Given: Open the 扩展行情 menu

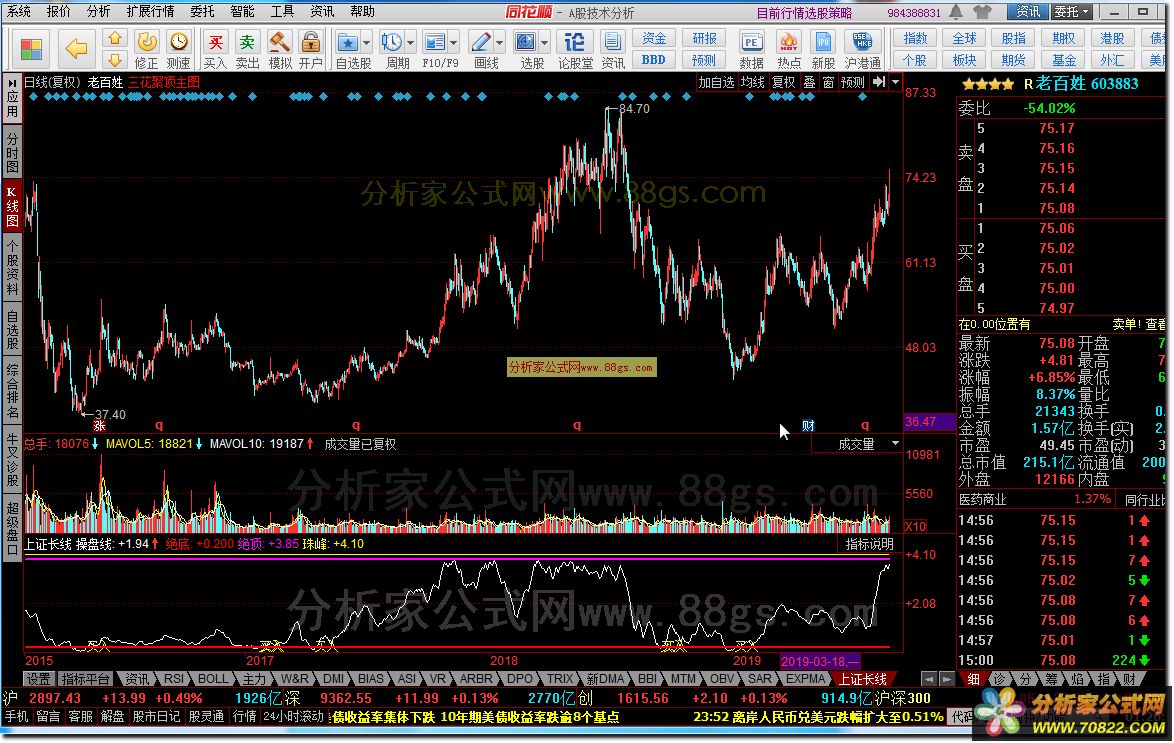Looking at the screenshot, I should [150, 11].
